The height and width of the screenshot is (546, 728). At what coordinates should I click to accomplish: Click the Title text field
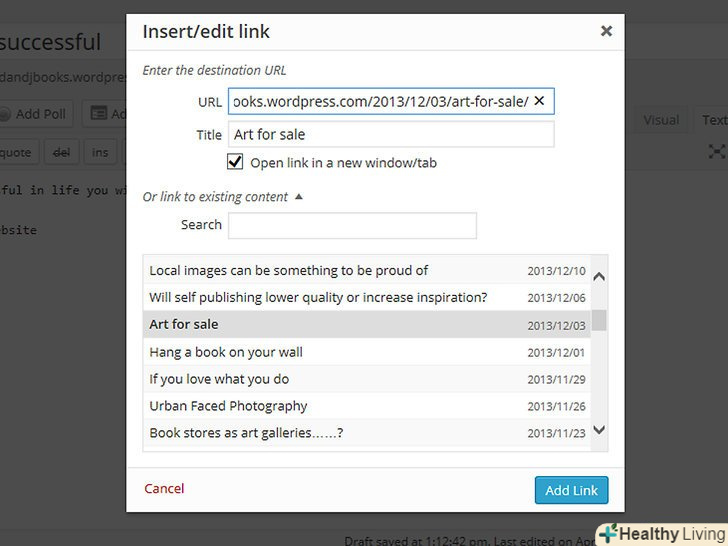pos(390,135)
